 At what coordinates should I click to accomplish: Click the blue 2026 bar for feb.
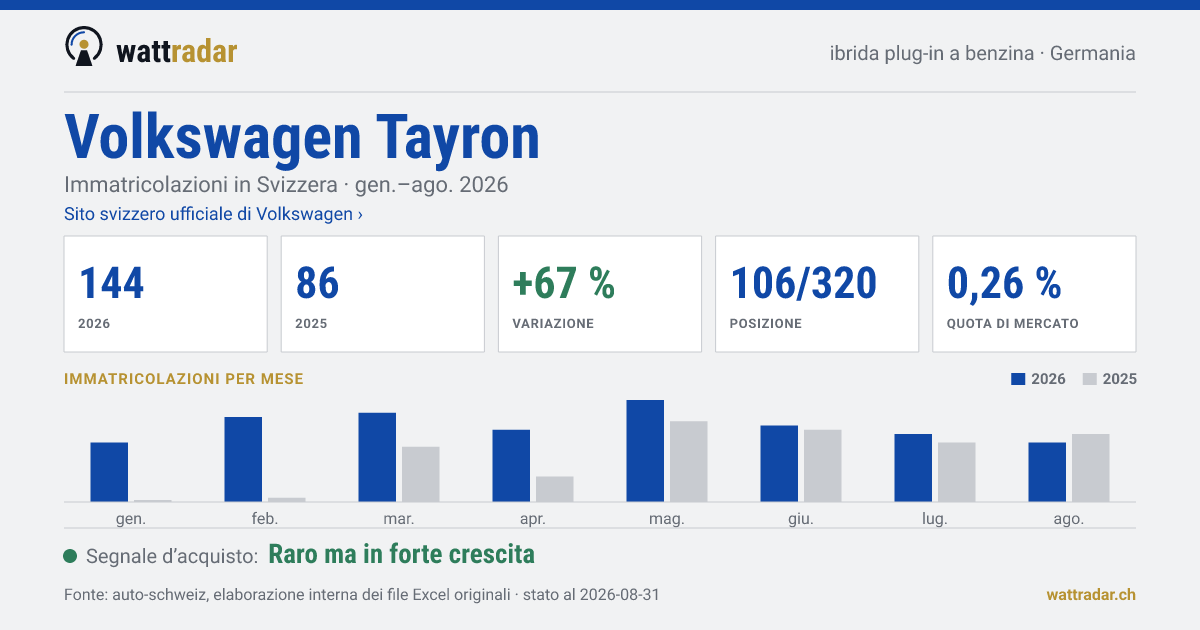tap(243, 459)
